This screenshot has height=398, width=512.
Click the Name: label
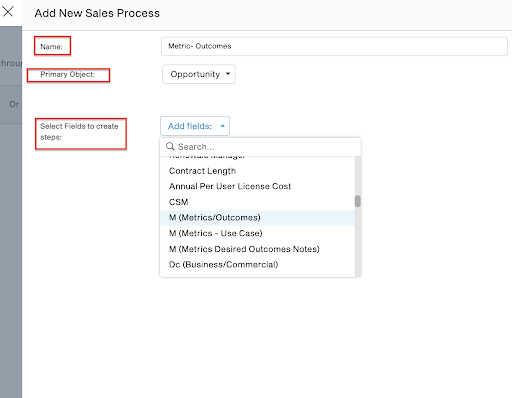[51, 47]
